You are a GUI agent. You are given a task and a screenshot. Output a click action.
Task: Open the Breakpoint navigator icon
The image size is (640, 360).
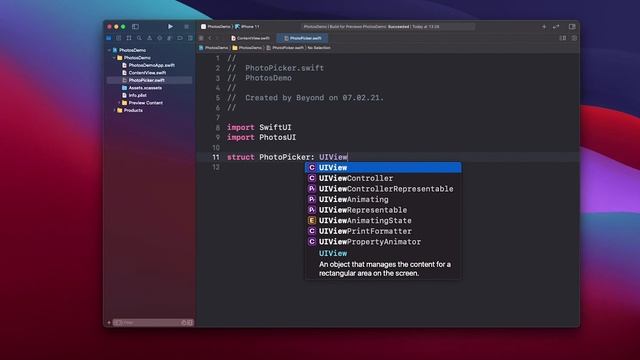180,38
